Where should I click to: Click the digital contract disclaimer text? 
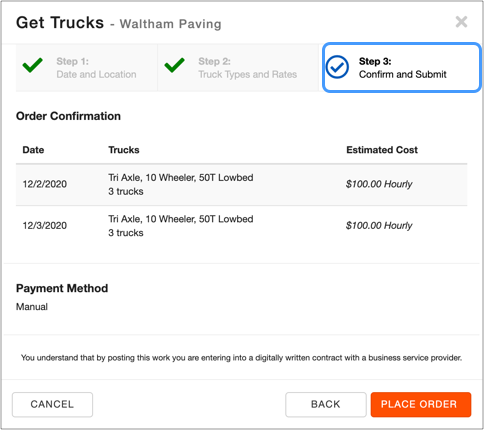tap(242, 358)
